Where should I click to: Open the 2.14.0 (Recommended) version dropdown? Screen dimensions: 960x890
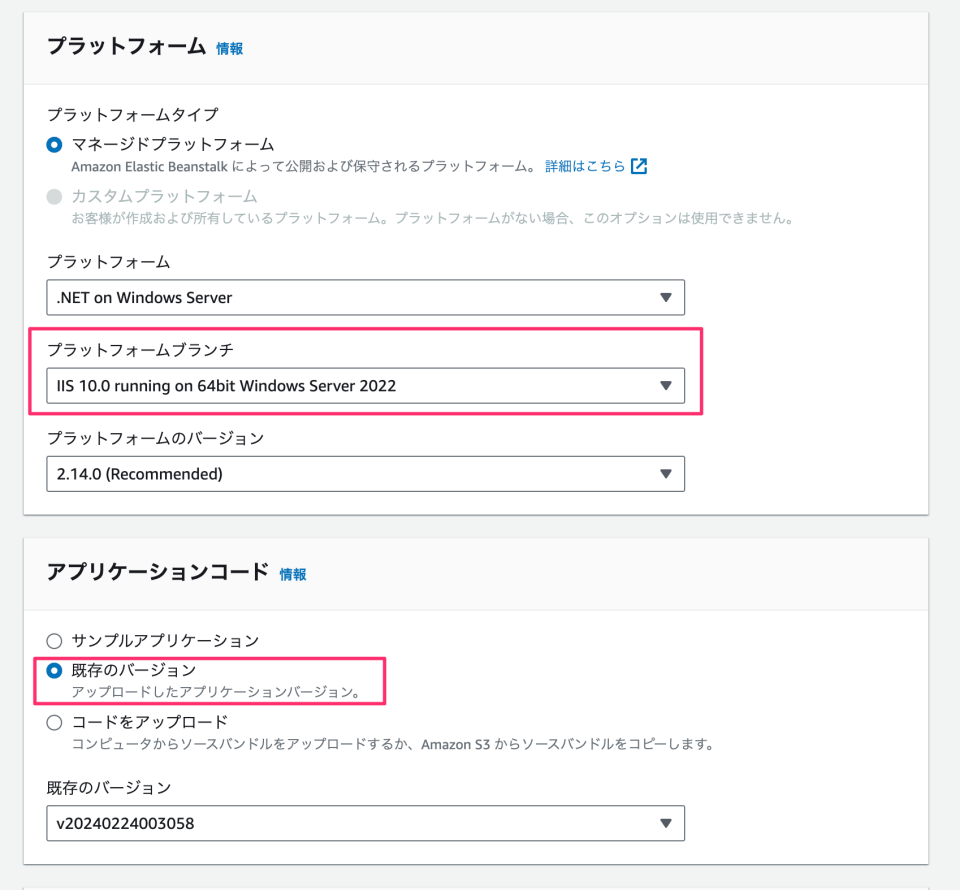365,473
